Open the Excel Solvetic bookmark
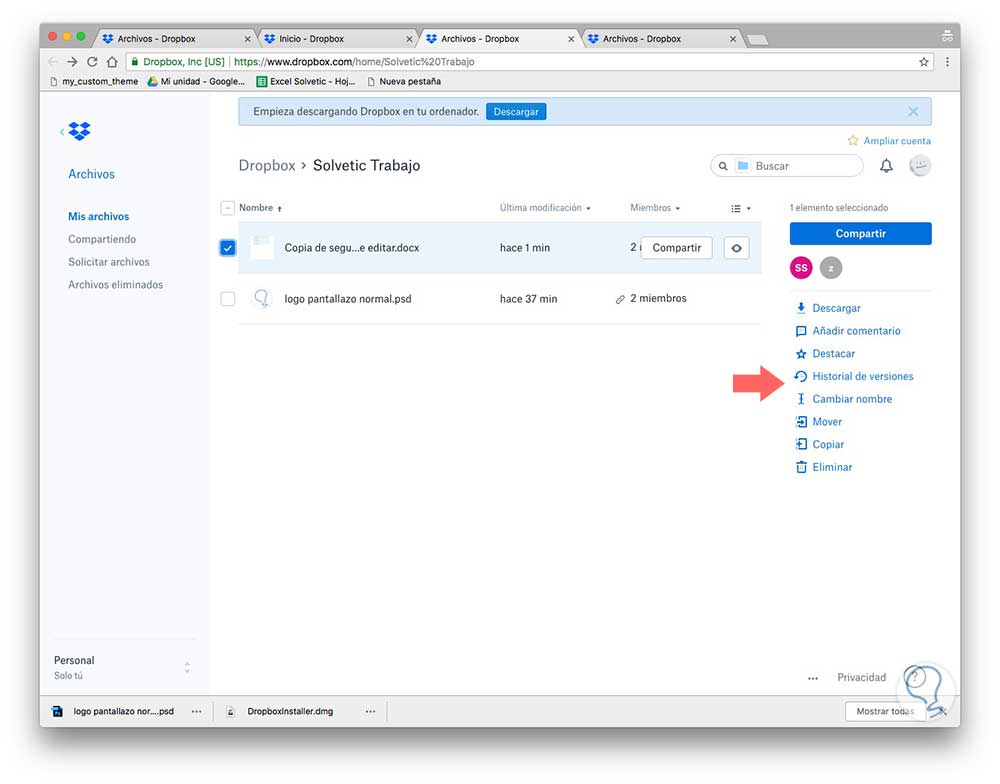Image resolution: width=1000 pixels, height=784 pixels. click(x=305, y=82)
